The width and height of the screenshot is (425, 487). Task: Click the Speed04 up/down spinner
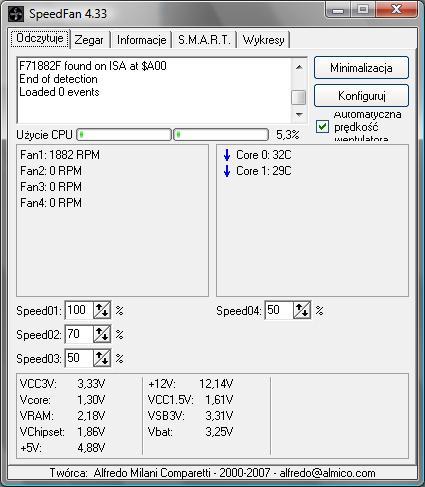302,311
